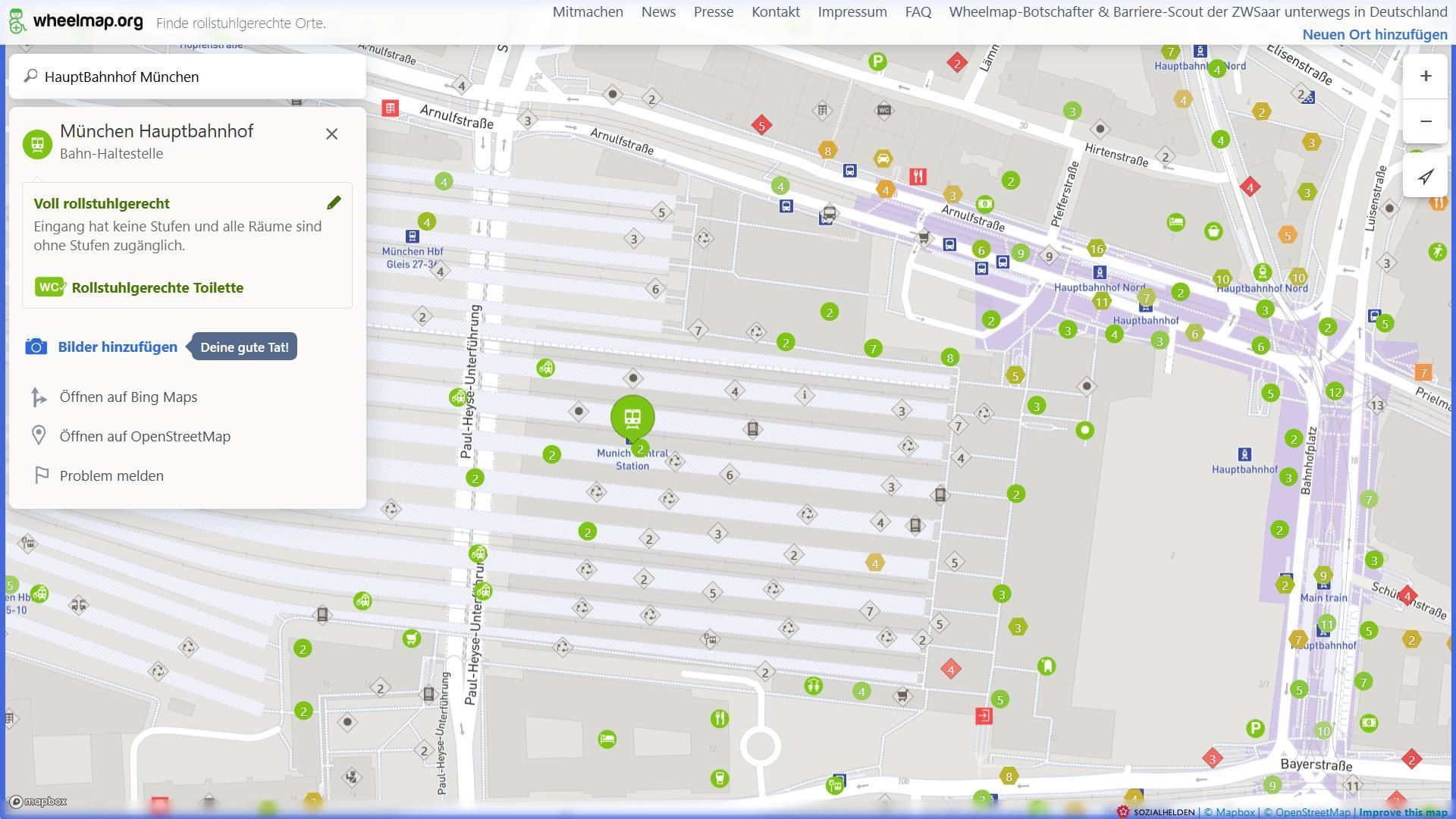This screenshot has width=1456, height=819.
Task: Click the pencil edit accessibility icon
Action: pyautogui.click(x=334, y=202)
